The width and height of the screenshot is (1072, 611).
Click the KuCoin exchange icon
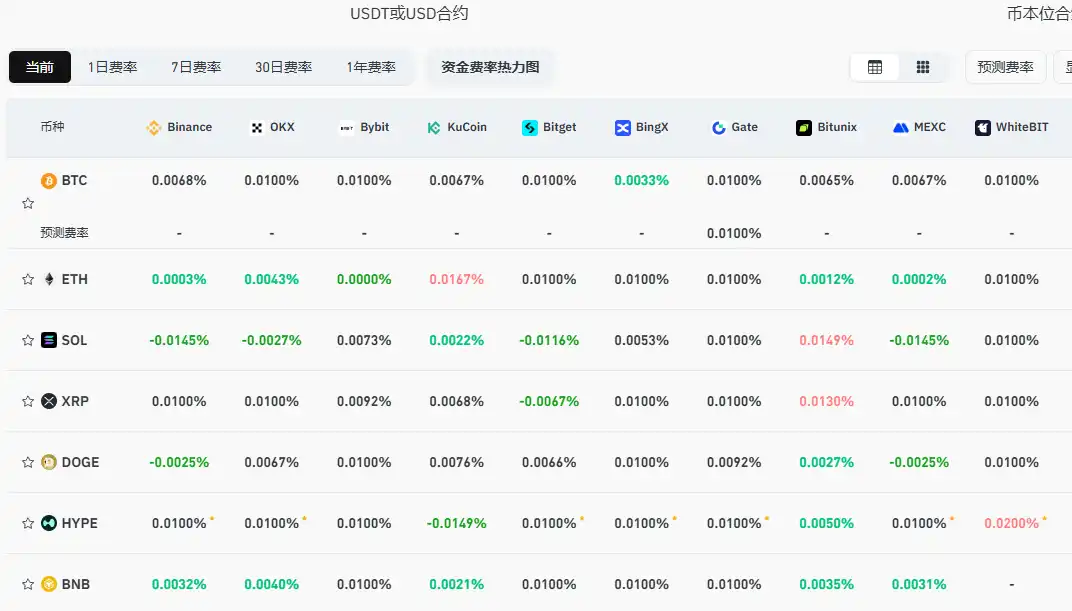click(432, 127)
